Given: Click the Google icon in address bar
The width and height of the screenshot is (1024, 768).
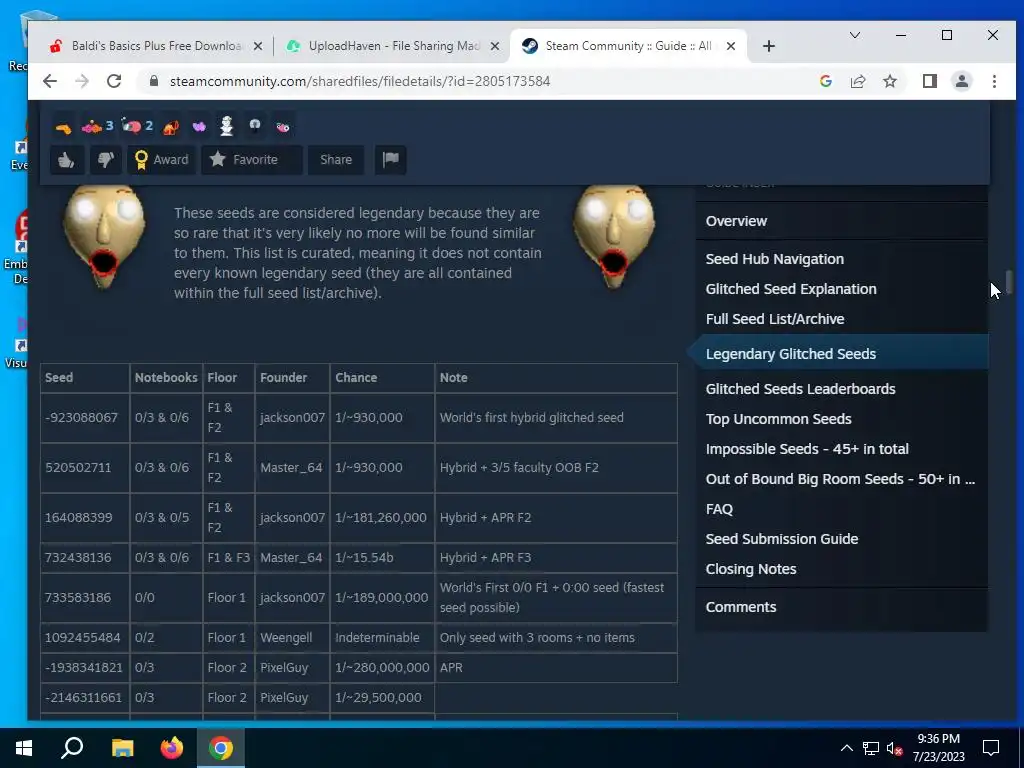Looking at the screenshot, I should 825,81.
